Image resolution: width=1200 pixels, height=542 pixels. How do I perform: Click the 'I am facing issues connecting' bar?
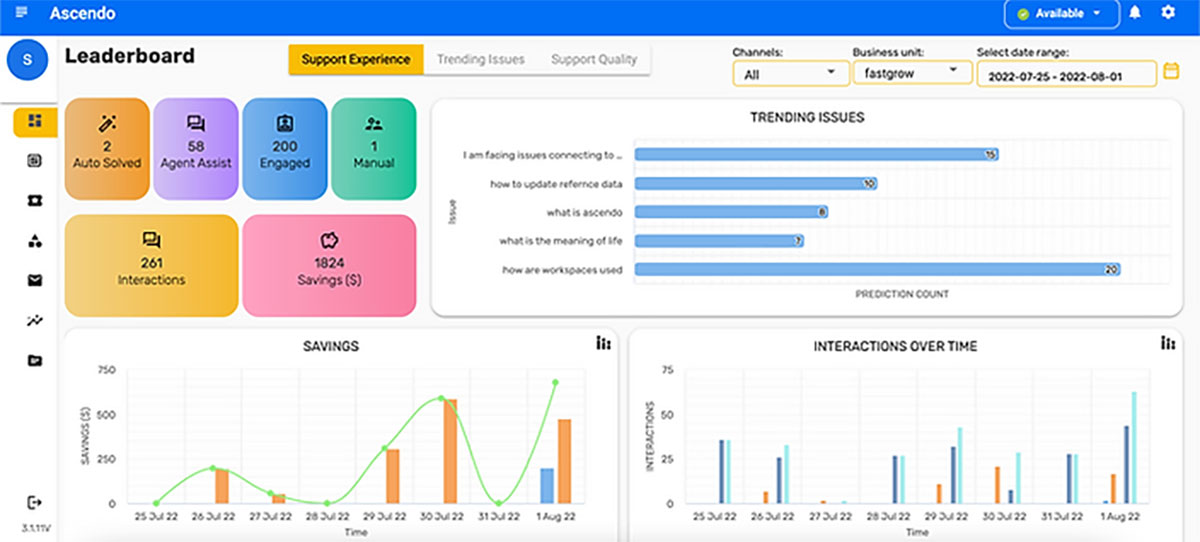coord(816,155)
